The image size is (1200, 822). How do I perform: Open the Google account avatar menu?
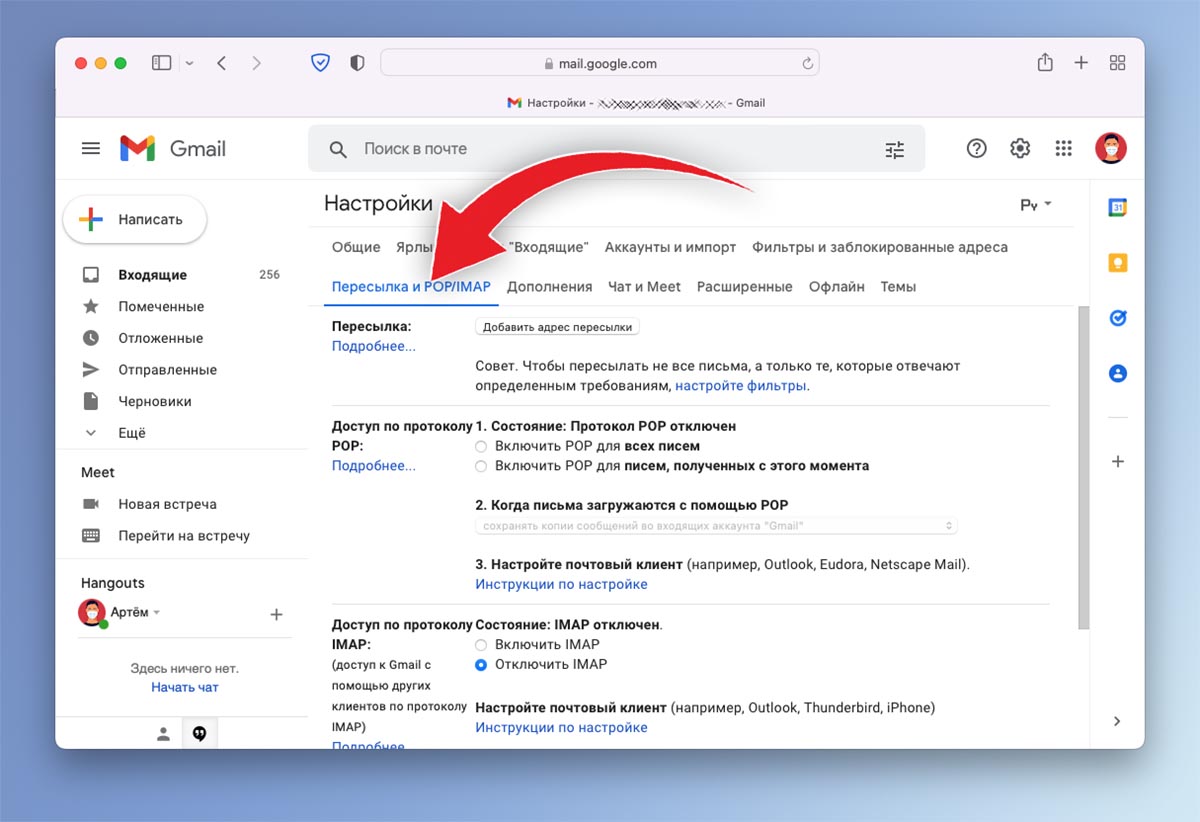click(1111, 149)
